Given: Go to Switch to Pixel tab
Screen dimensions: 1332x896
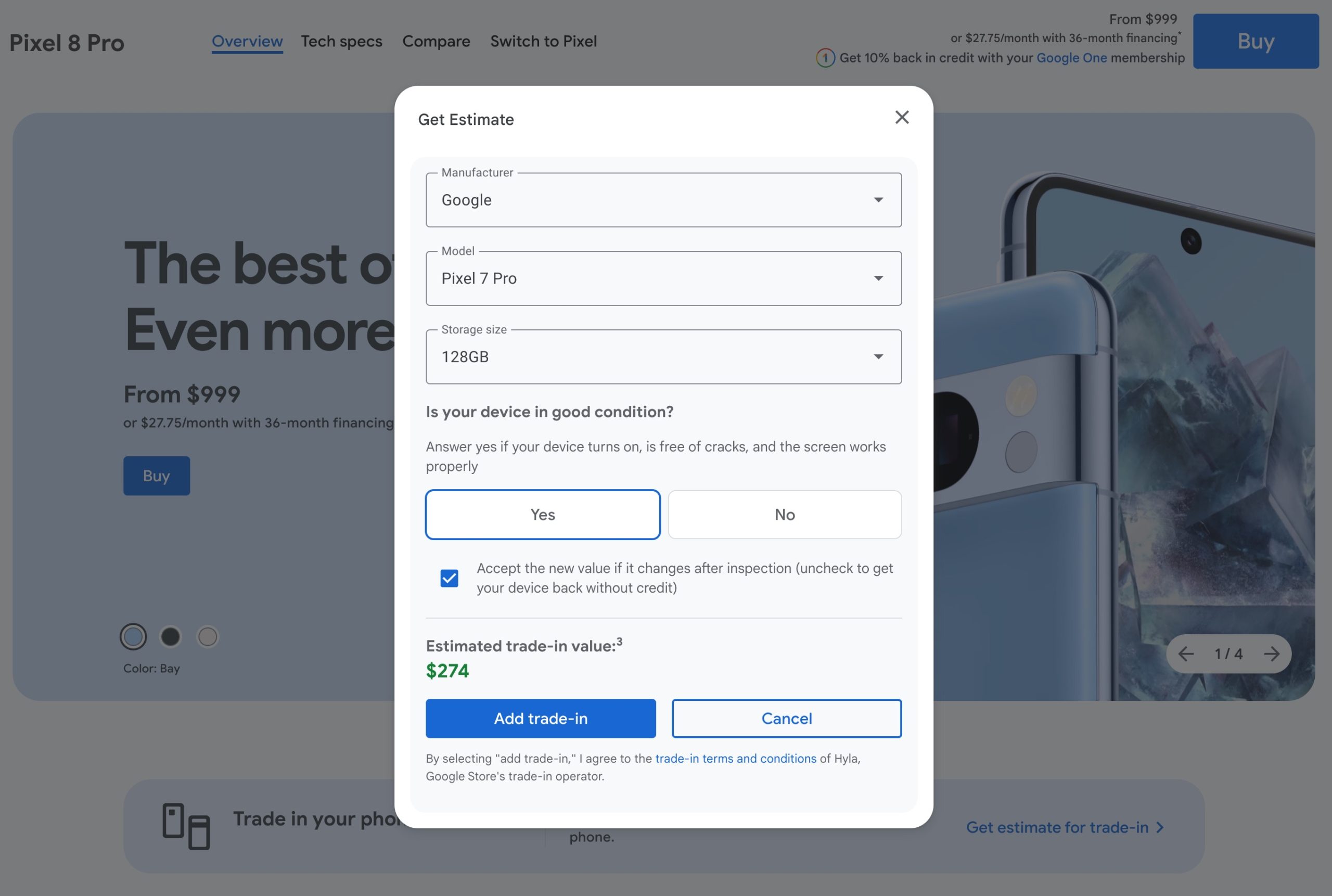Looking at the screenshot, I should tap(543, 41).
